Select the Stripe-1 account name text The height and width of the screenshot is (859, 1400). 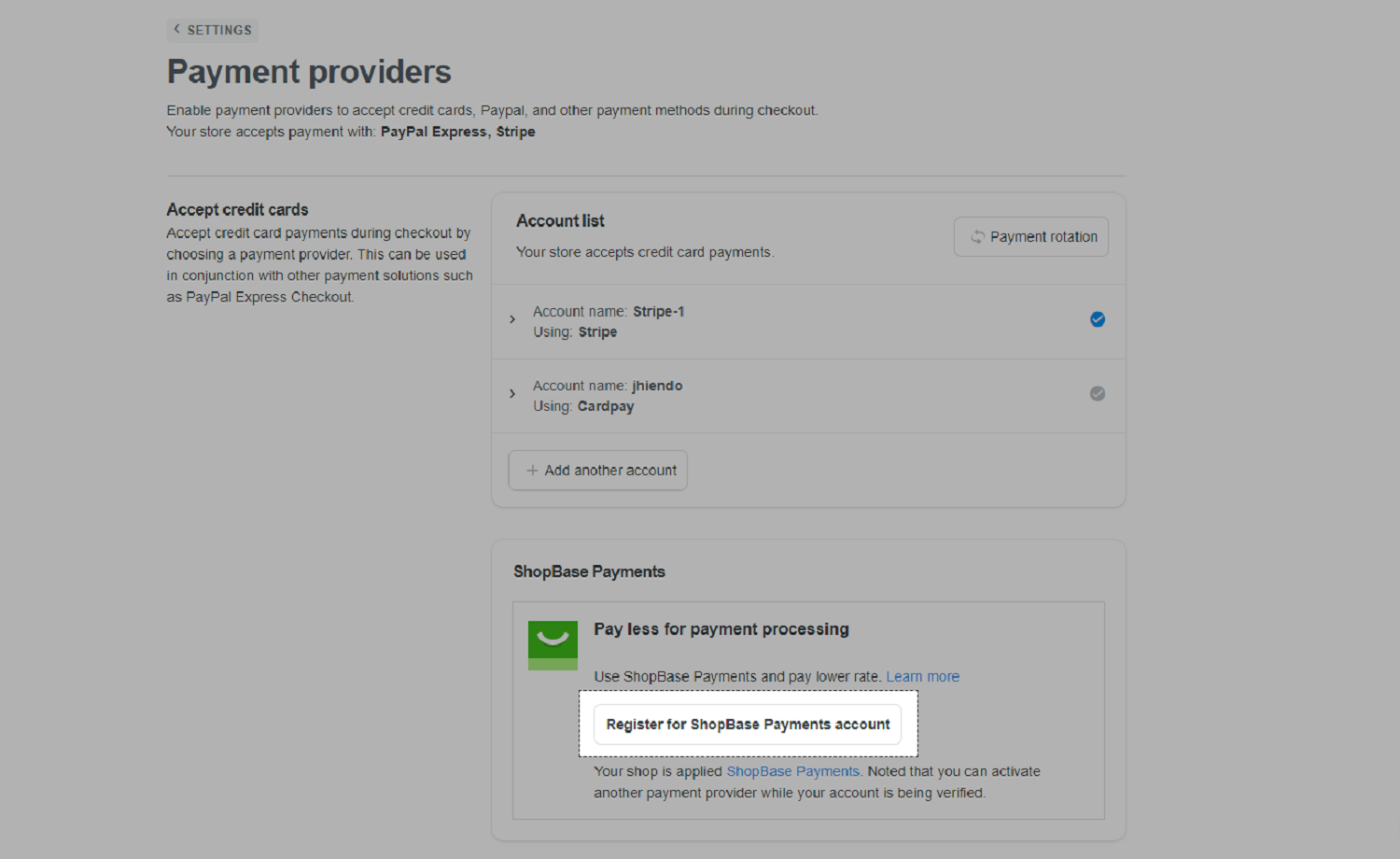click(658, 312)
